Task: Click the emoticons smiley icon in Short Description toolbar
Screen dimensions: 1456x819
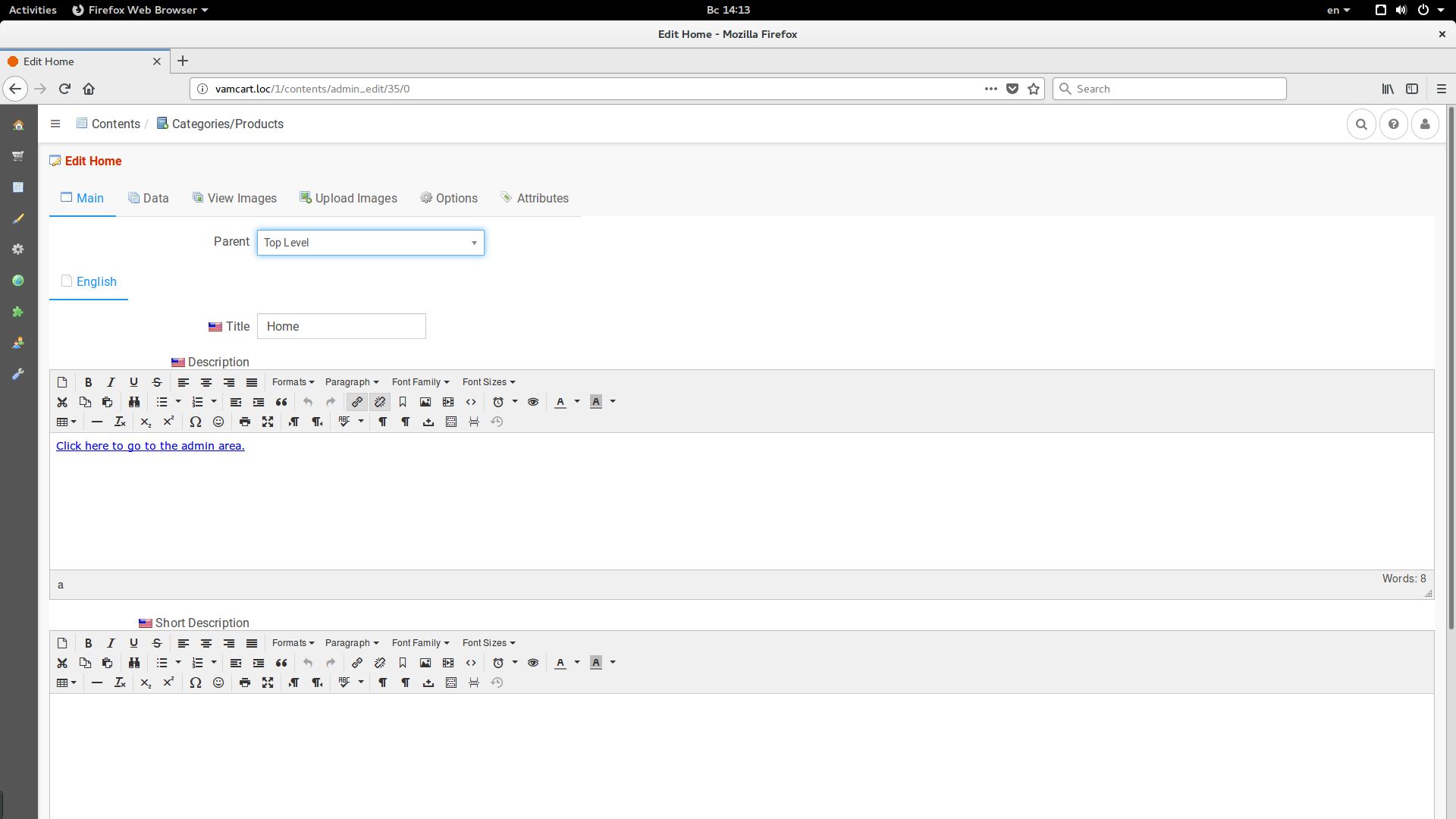Action: point(218,682)
